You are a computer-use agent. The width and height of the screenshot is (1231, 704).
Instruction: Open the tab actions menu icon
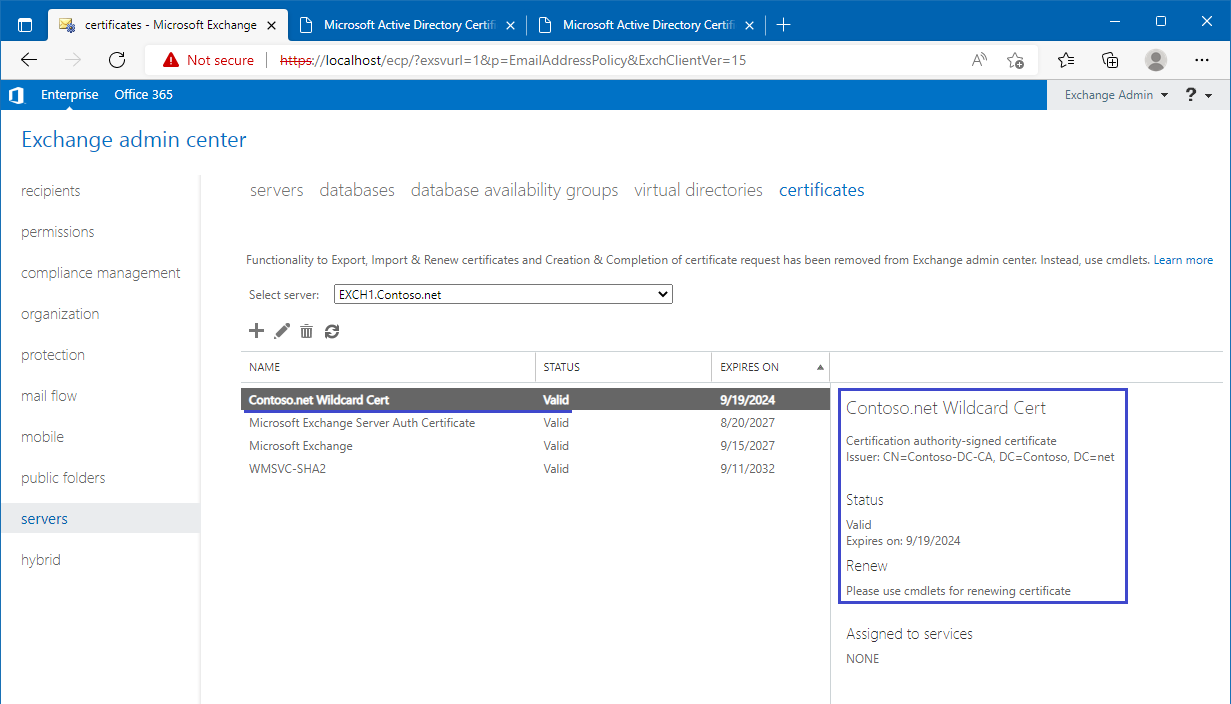pos(25,24)
